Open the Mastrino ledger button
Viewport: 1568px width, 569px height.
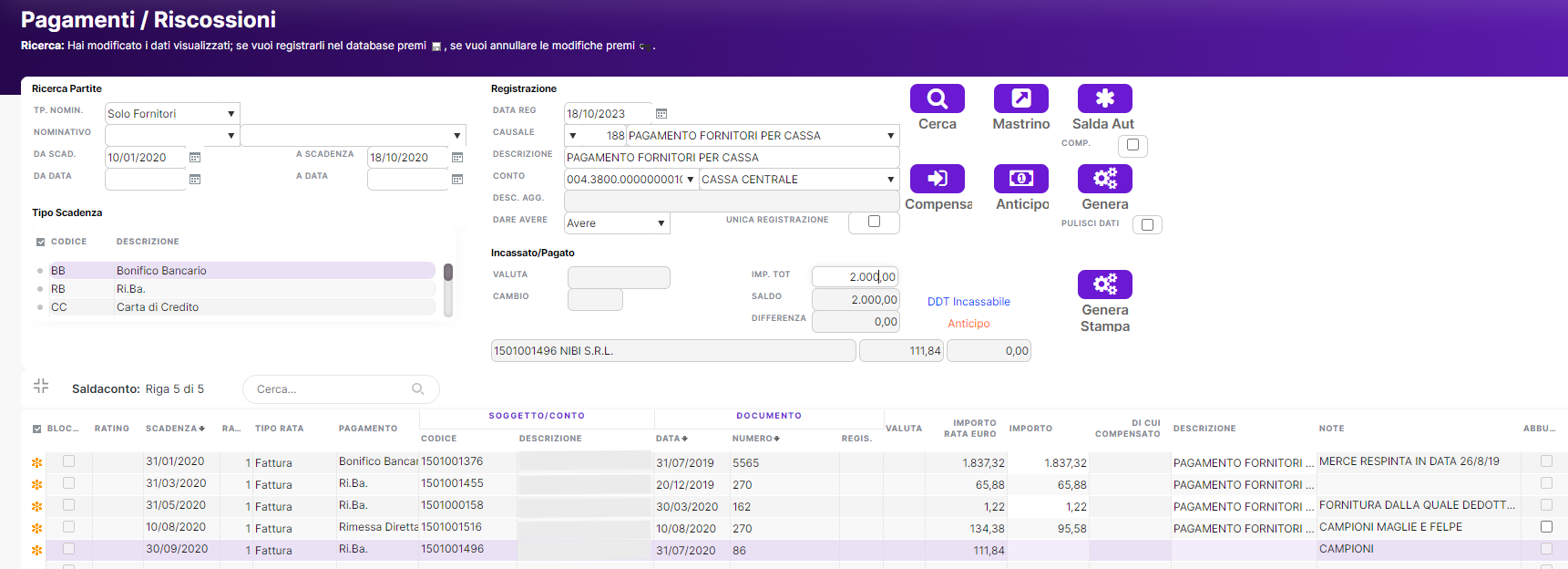[x=1020, y=98]
